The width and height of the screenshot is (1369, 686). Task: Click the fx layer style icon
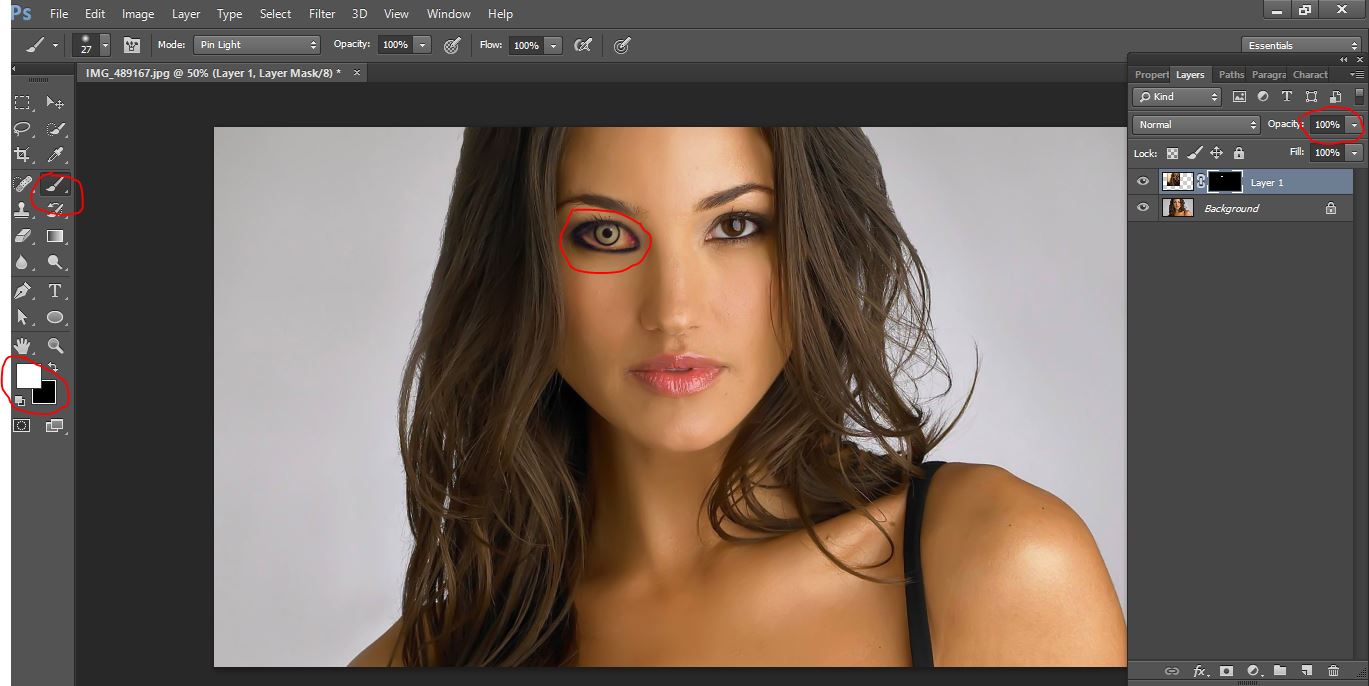(1200, 670)
